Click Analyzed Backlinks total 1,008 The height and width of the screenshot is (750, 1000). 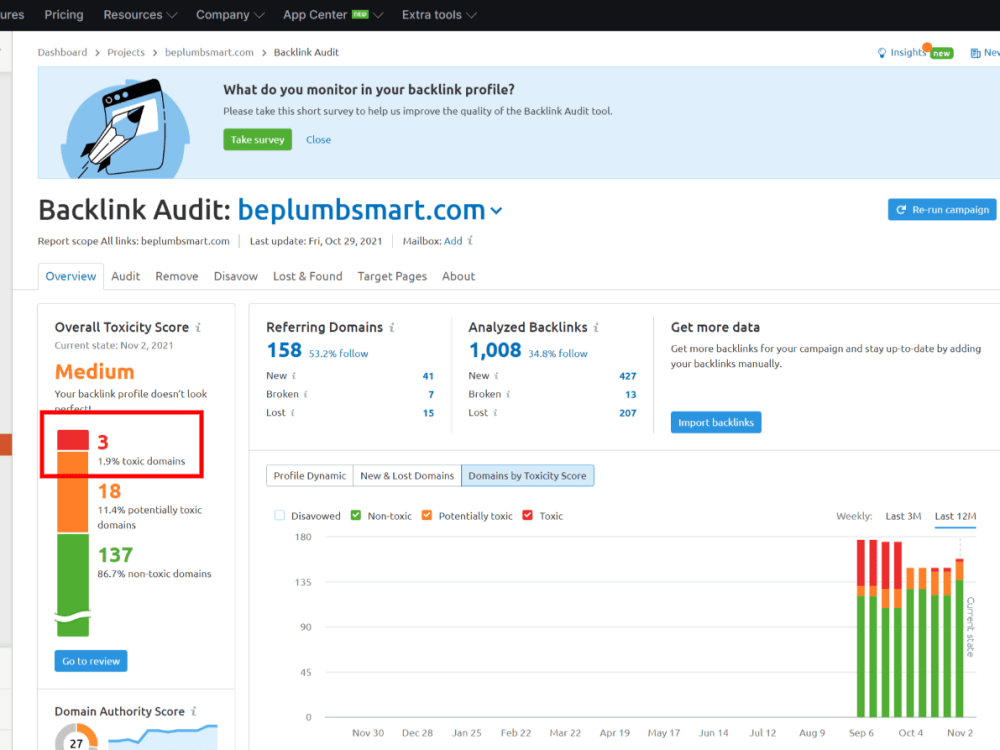[x=495, y=350]
